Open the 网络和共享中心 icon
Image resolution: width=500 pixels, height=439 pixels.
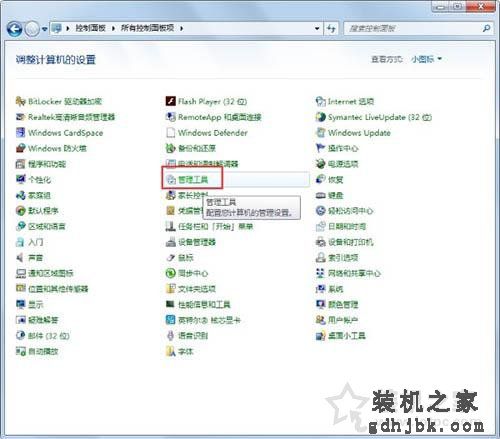pos(320,273)
